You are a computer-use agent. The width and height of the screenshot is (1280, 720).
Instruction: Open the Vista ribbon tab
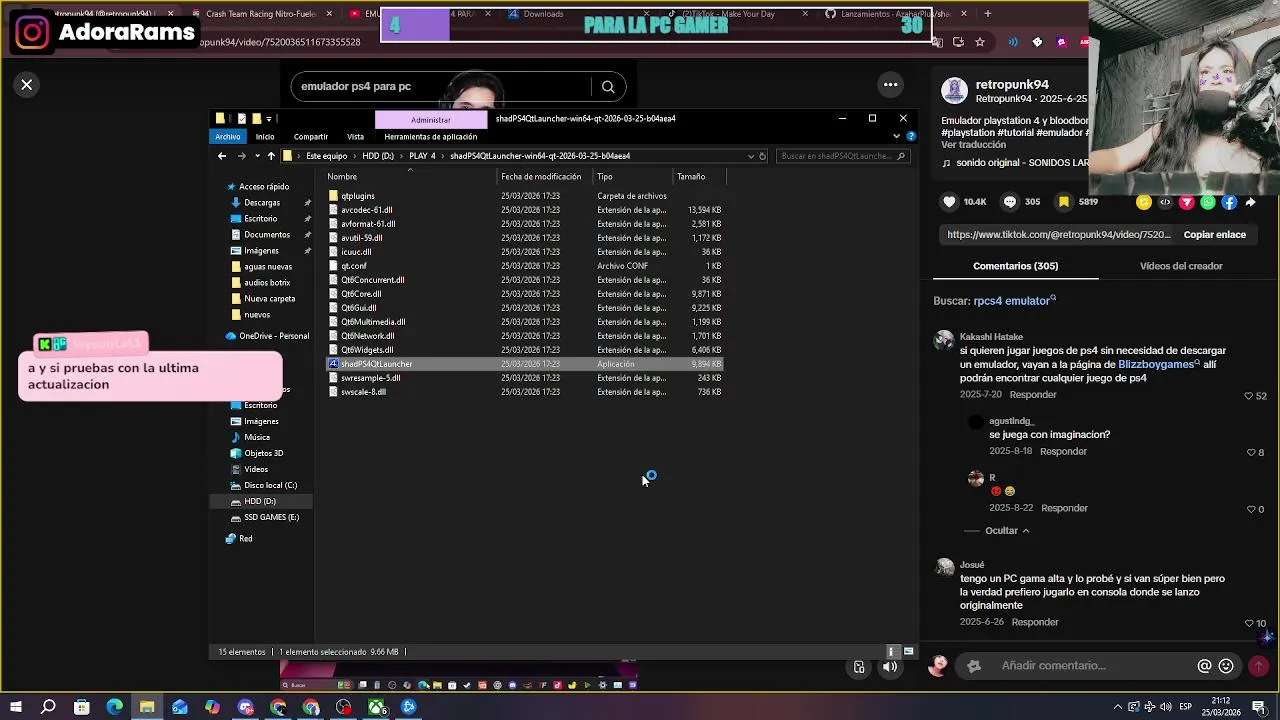tap(355, 136)
